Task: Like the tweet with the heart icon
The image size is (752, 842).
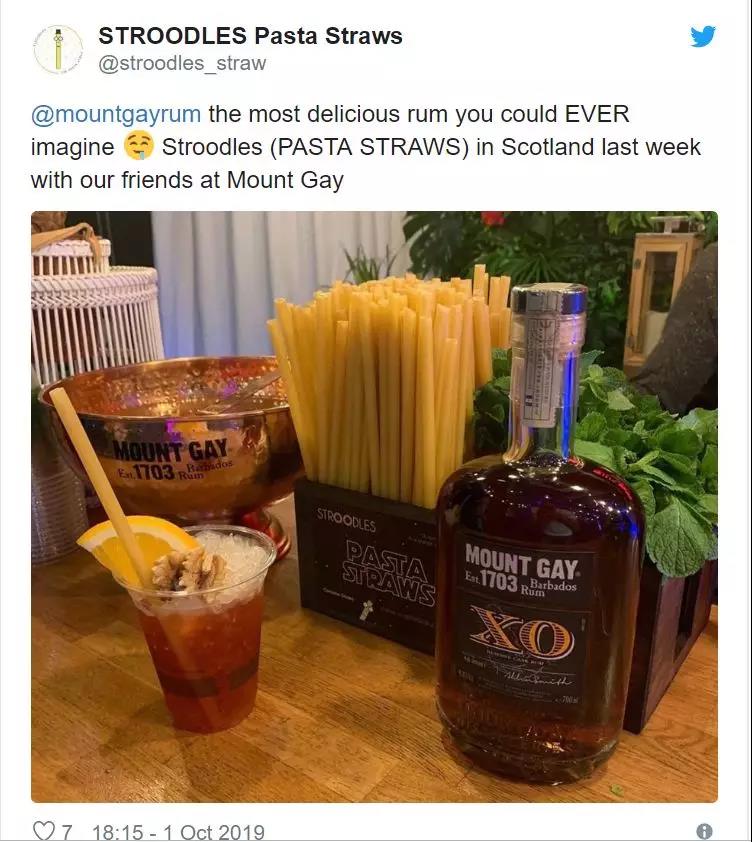Action: (x=43, y=830)
